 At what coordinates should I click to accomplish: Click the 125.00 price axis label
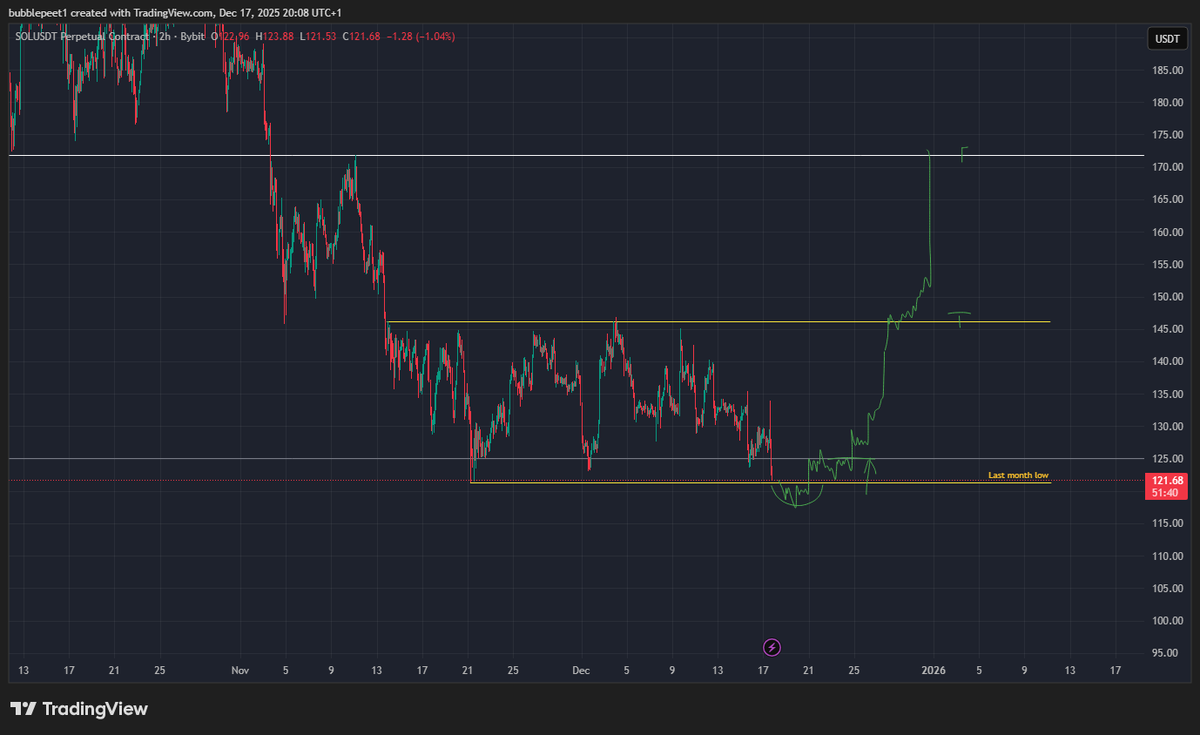coord(1168,459)
